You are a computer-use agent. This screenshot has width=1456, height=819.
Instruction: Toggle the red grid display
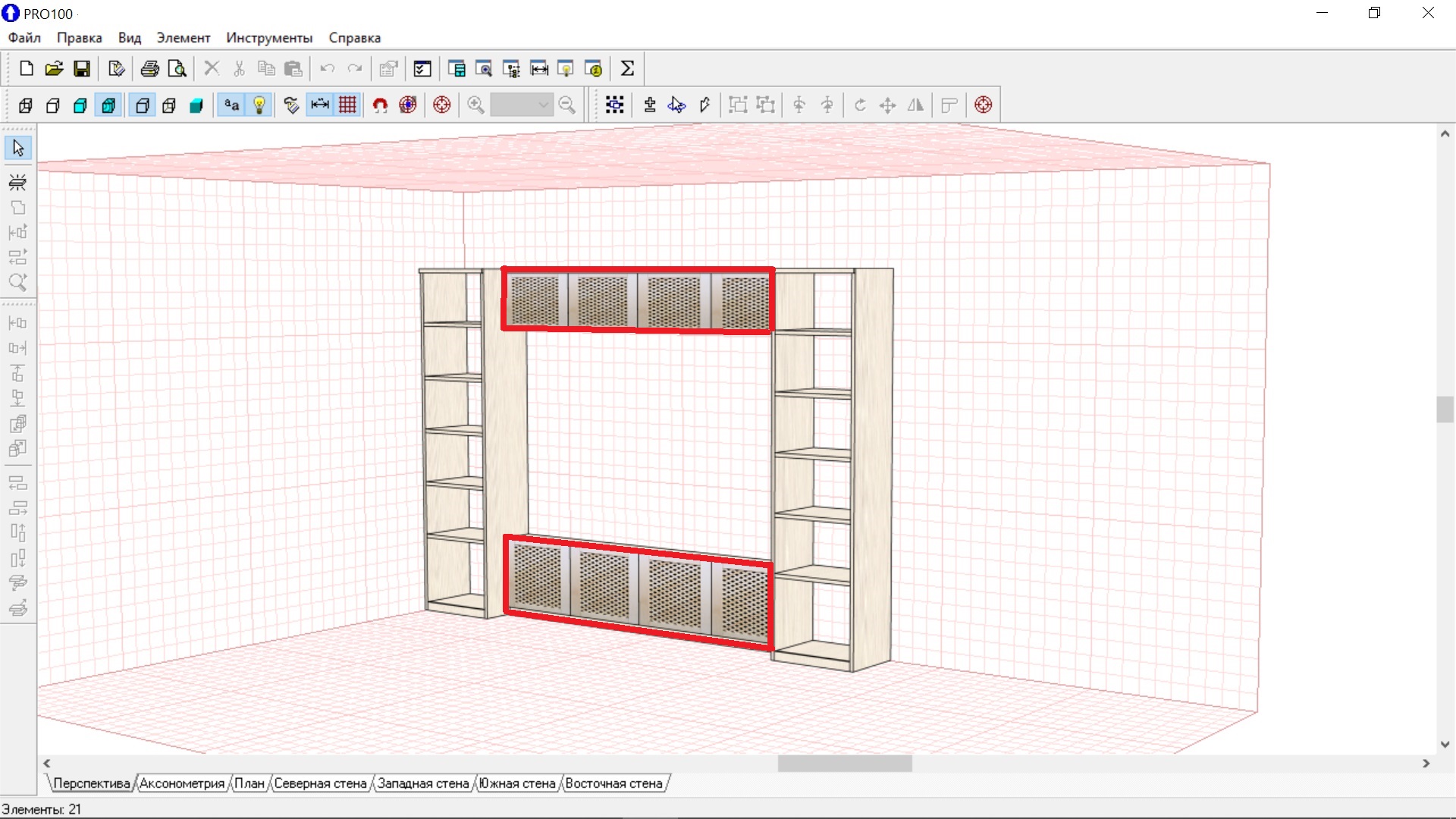coord(347,105)
